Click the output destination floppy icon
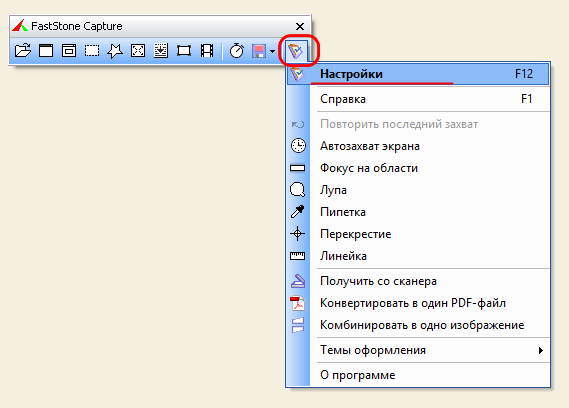This screenshot has width=569, height=408. click(259, 51)
